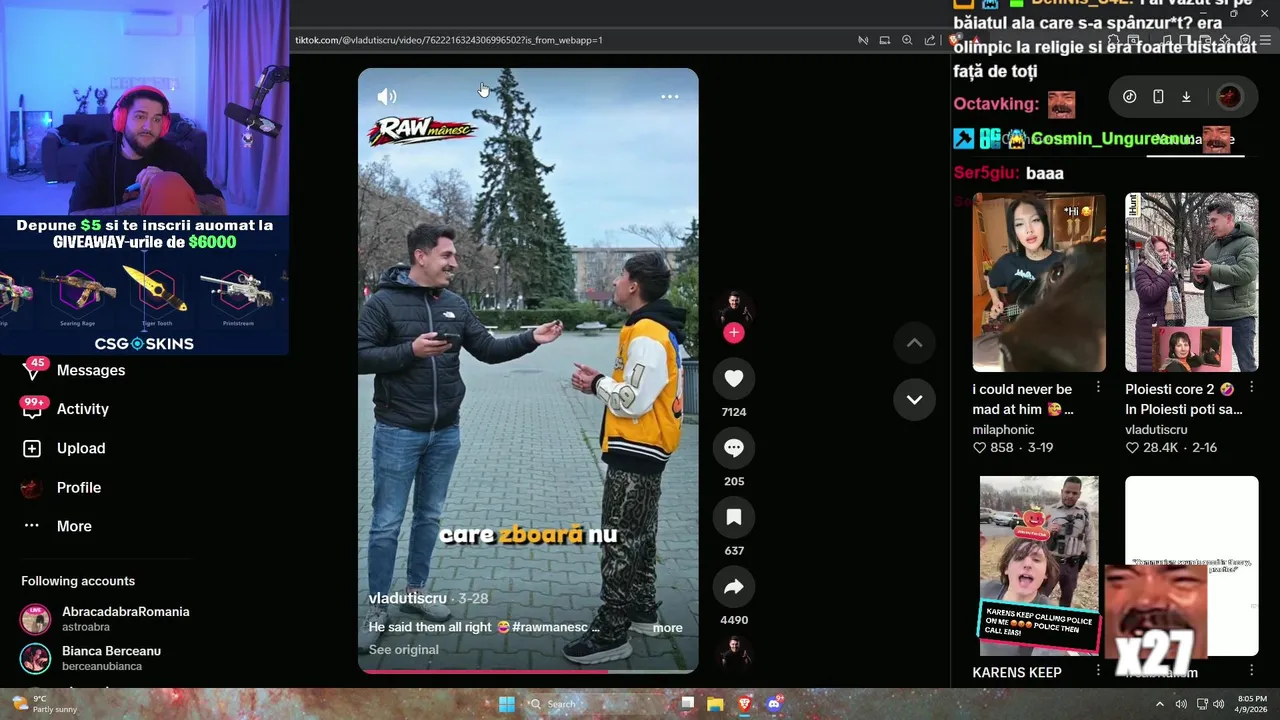The width and height of the screenshot is (1280, 720).
Task: Open options for the 'KARENS KEEP' video
Action: tap(1098, 671)
